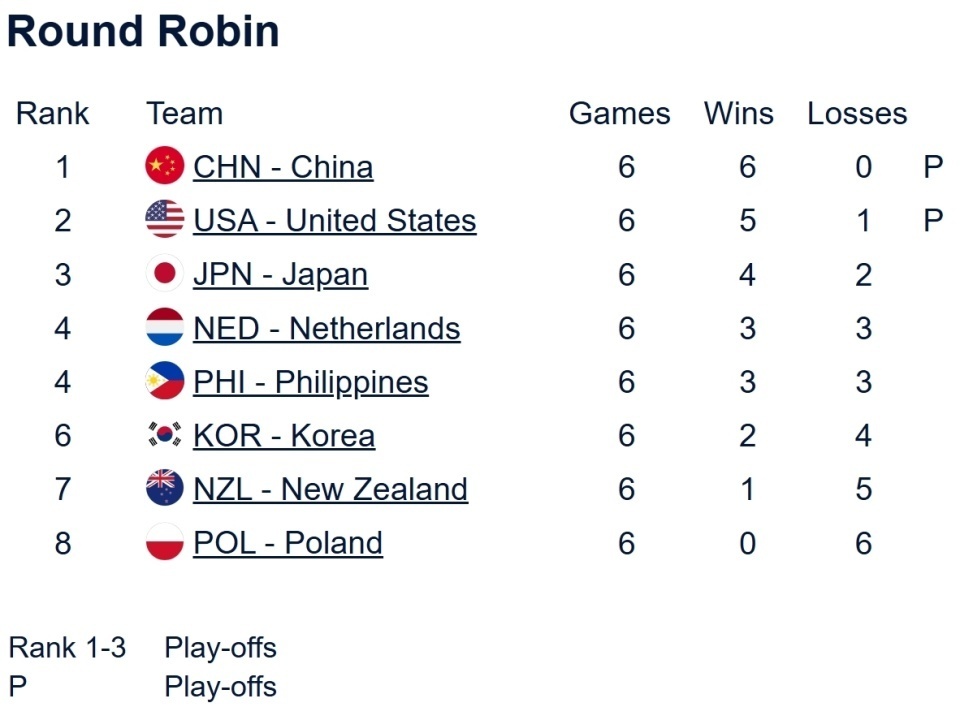Click the Losses column header
Image resolution: width=960 pixels, height=720 pixels.
coord(857,113)
